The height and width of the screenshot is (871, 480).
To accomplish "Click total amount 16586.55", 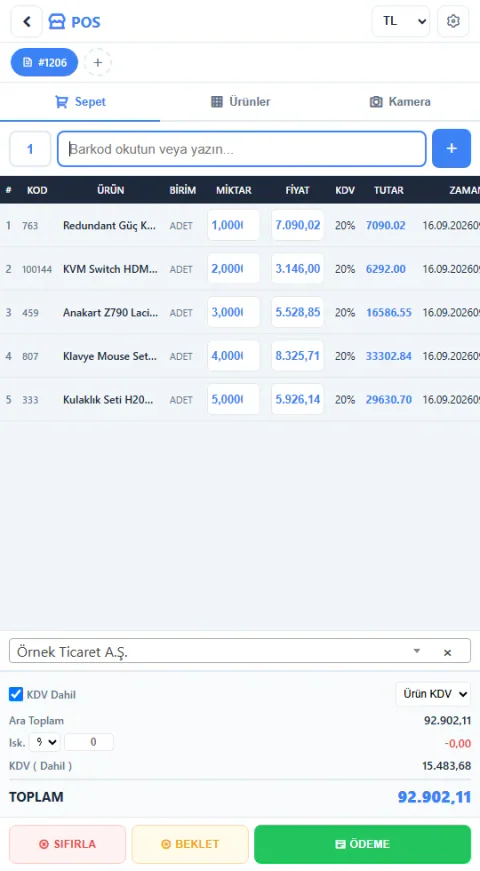I will (x=388, y=312).
